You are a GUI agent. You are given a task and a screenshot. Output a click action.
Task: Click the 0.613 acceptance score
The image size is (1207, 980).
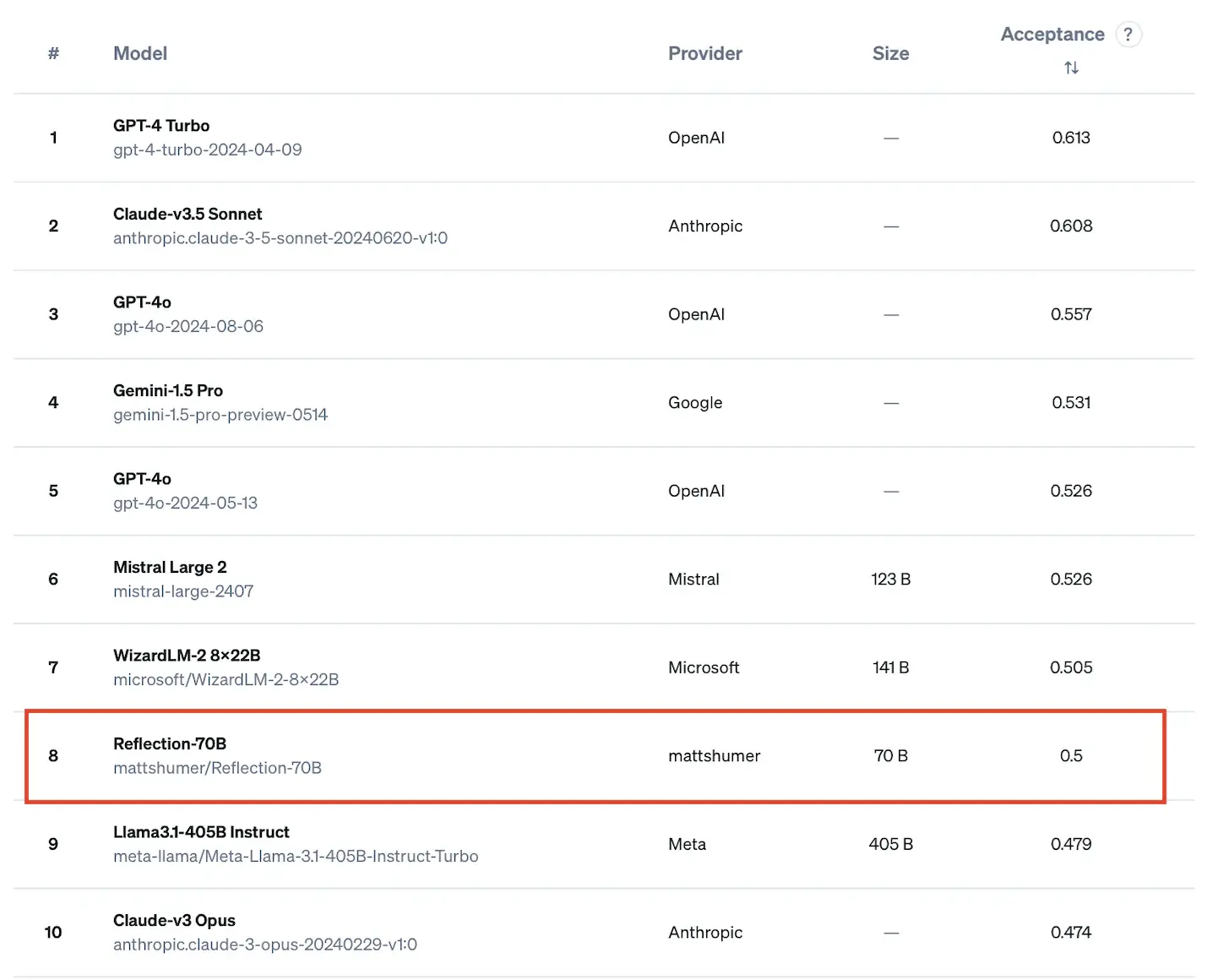(1071, 138)
